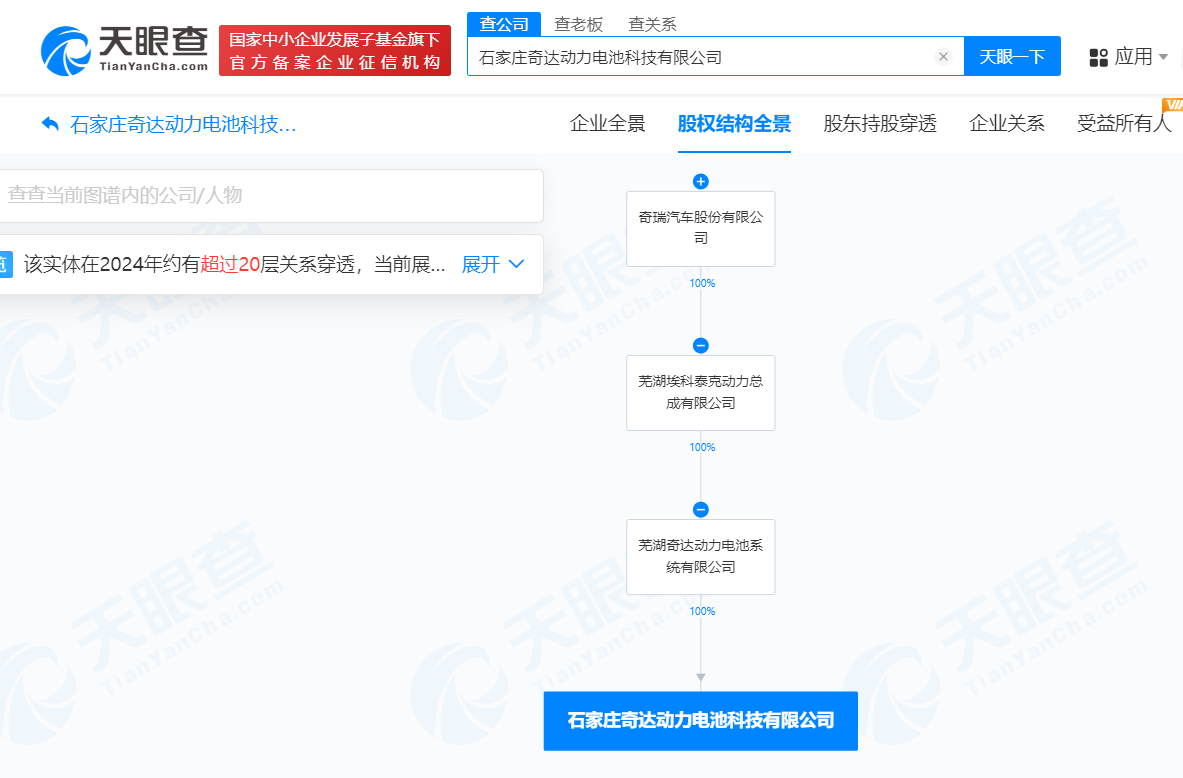The width and height of the screenshot is (1183, 778).
Task: Click the minus icon above 芜湖奇达动力电池系统有限公司
Action: coord(700,509)
